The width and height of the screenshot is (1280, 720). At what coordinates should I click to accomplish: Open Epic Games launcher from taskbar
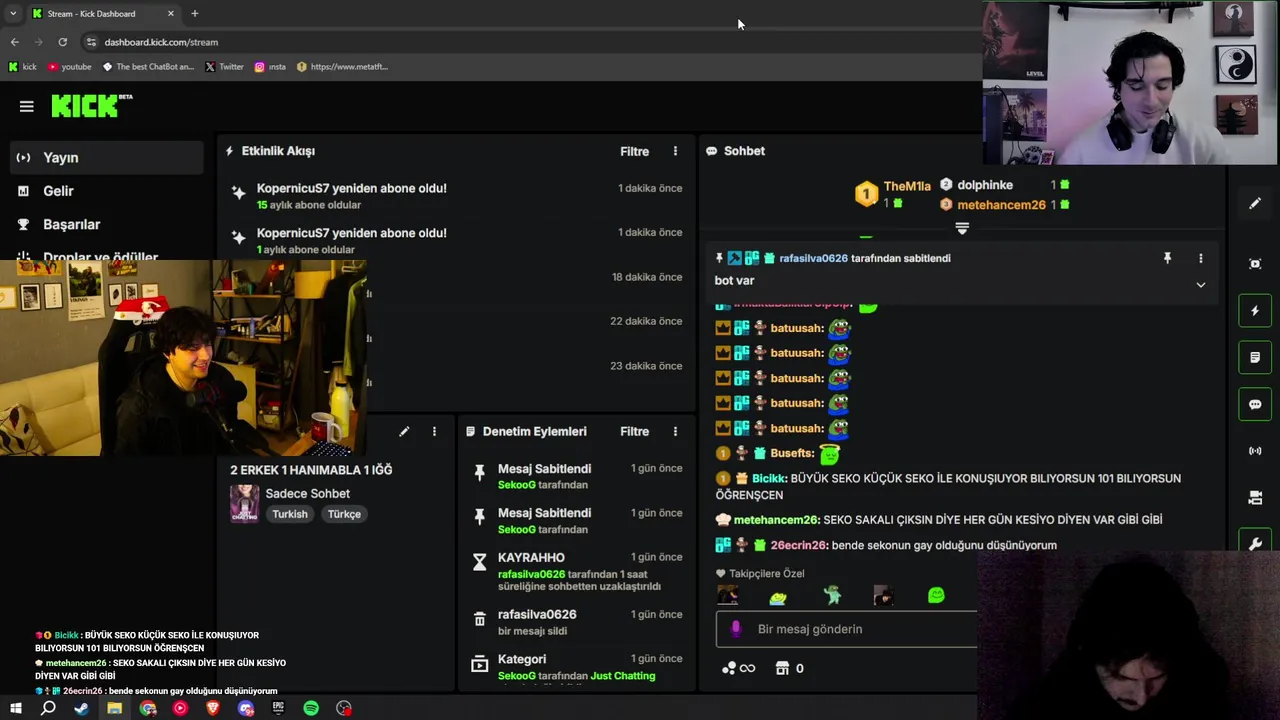[278, 708]
